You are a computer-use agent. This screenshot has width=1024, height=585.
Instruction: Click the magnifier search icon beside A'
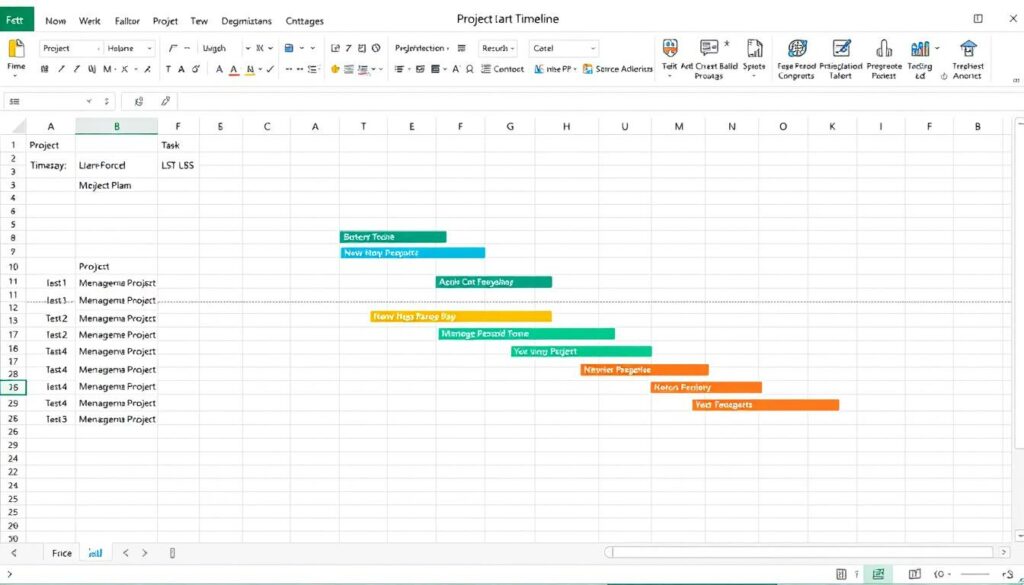470,69
